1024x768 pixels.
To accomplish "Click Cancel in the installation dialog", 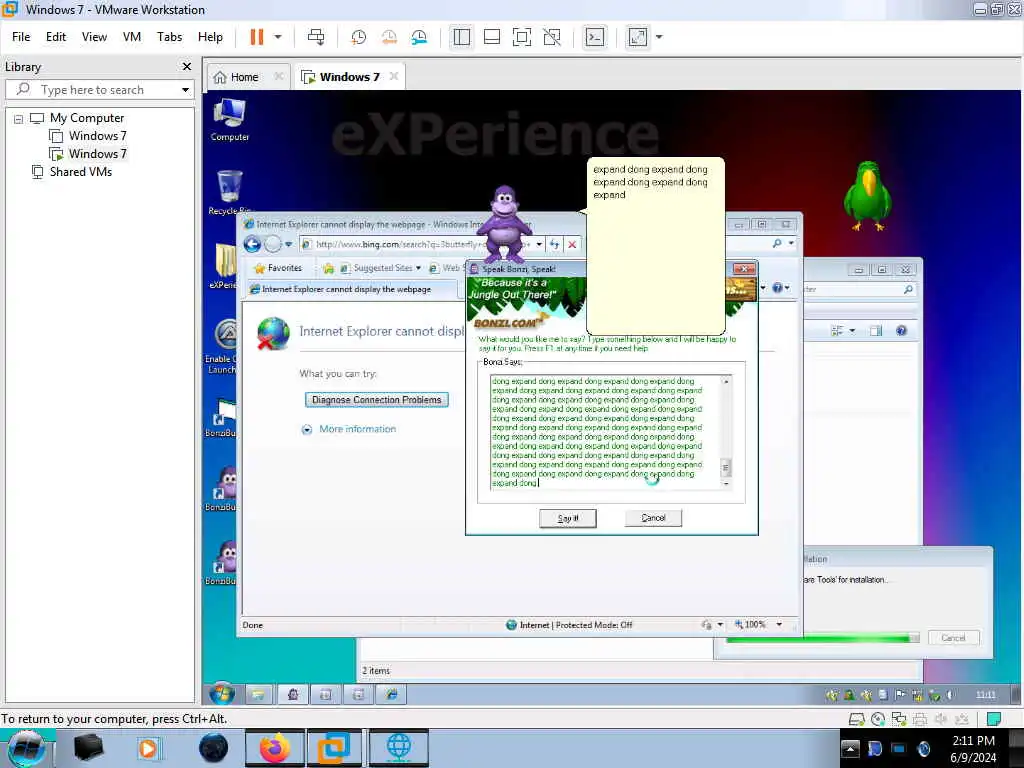I will coord(953,638).
